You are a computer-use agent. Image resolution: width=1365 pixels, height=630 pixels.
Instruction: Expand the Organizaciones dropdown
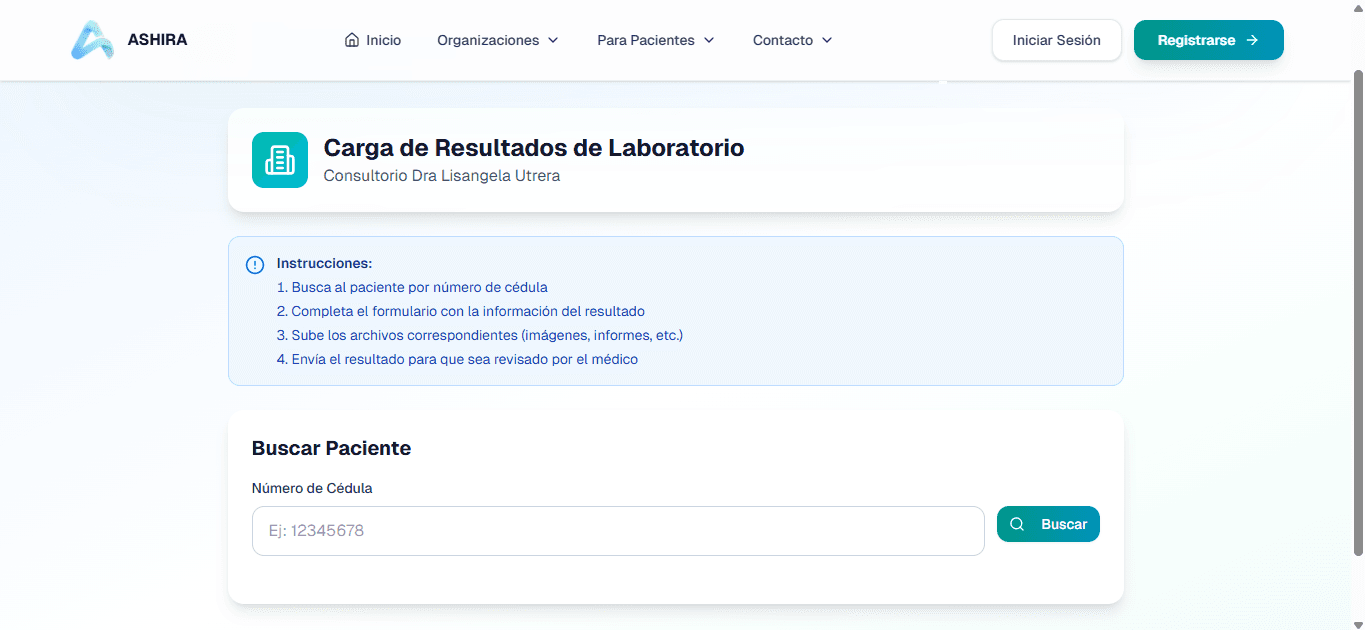point(497,40)
